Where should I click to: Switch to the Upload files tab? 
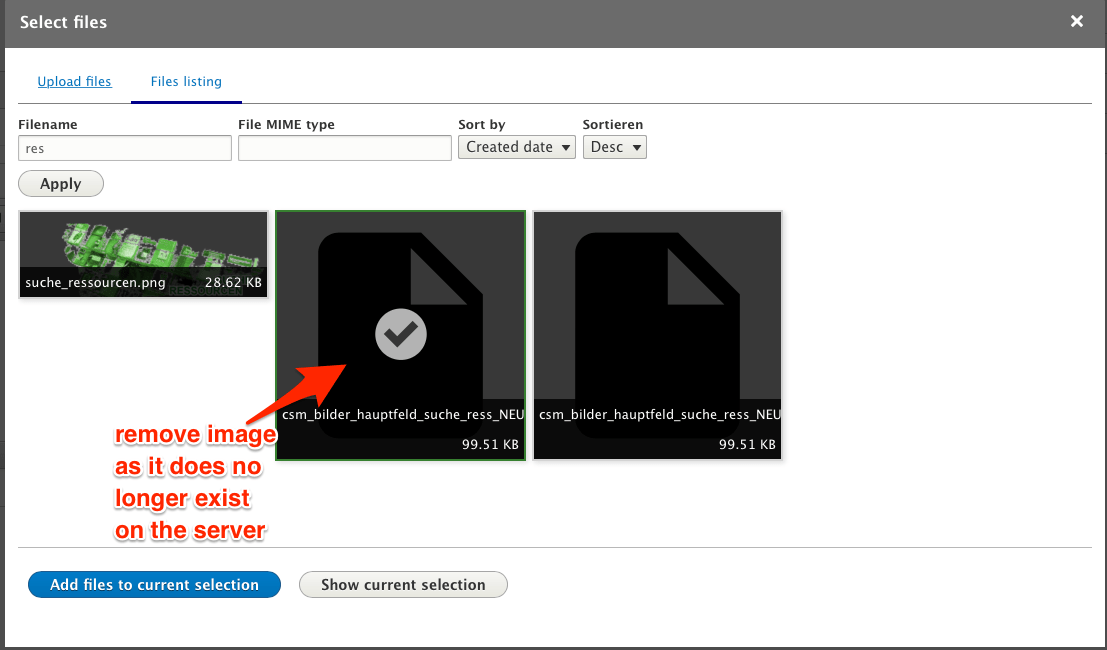click(74, 81)
